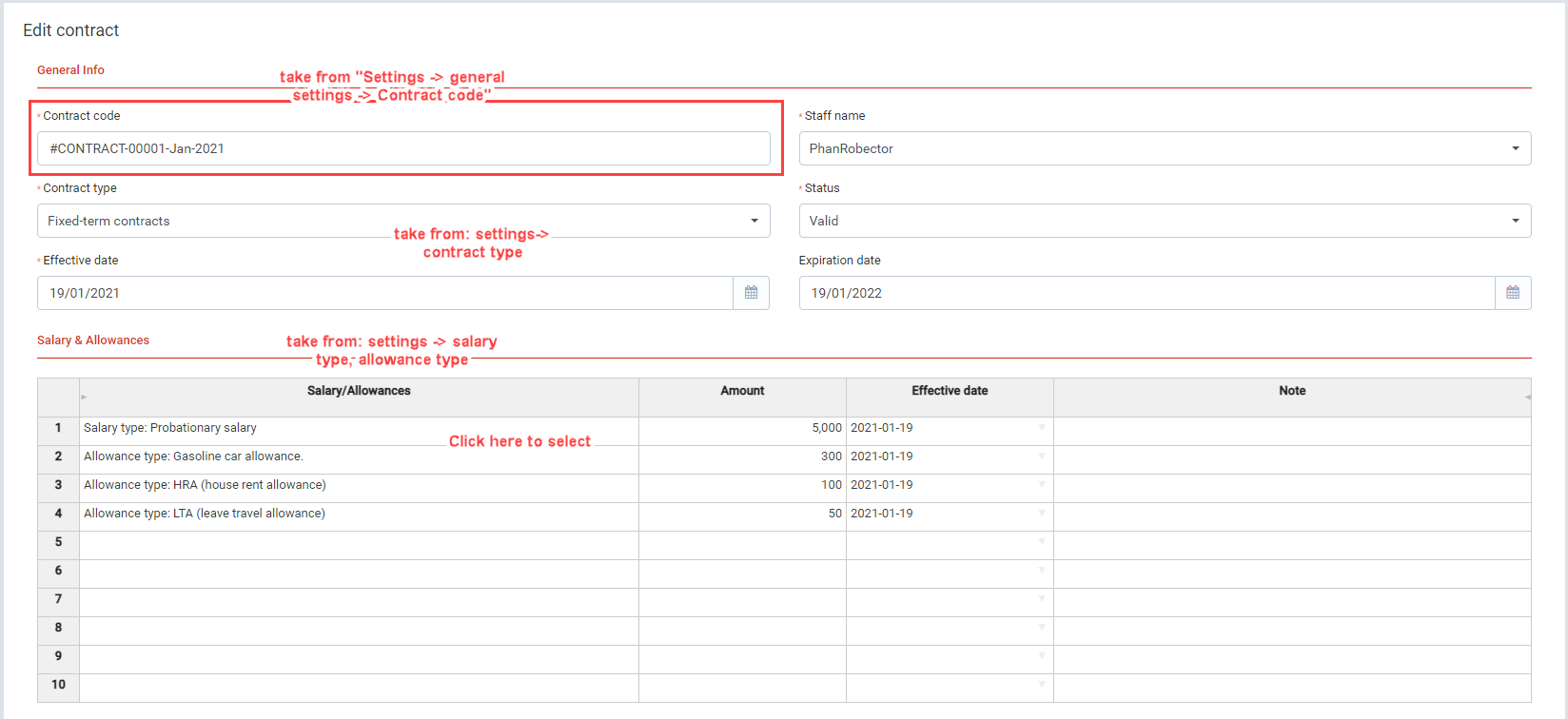Open date dropdown arrow in row 6

coord(1042,571)
